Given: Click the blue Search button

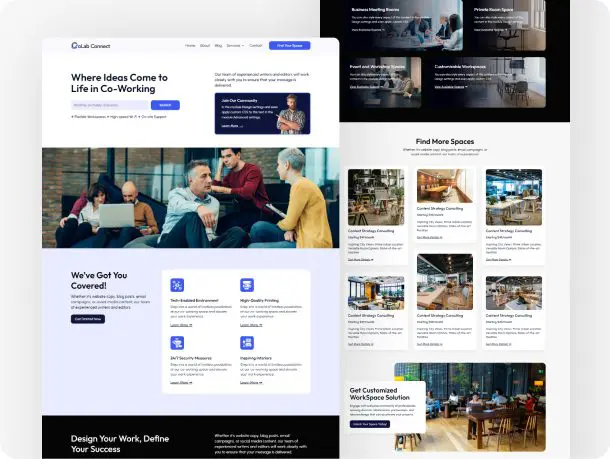Looking at the screenshot, I should [x=165, y=105].
